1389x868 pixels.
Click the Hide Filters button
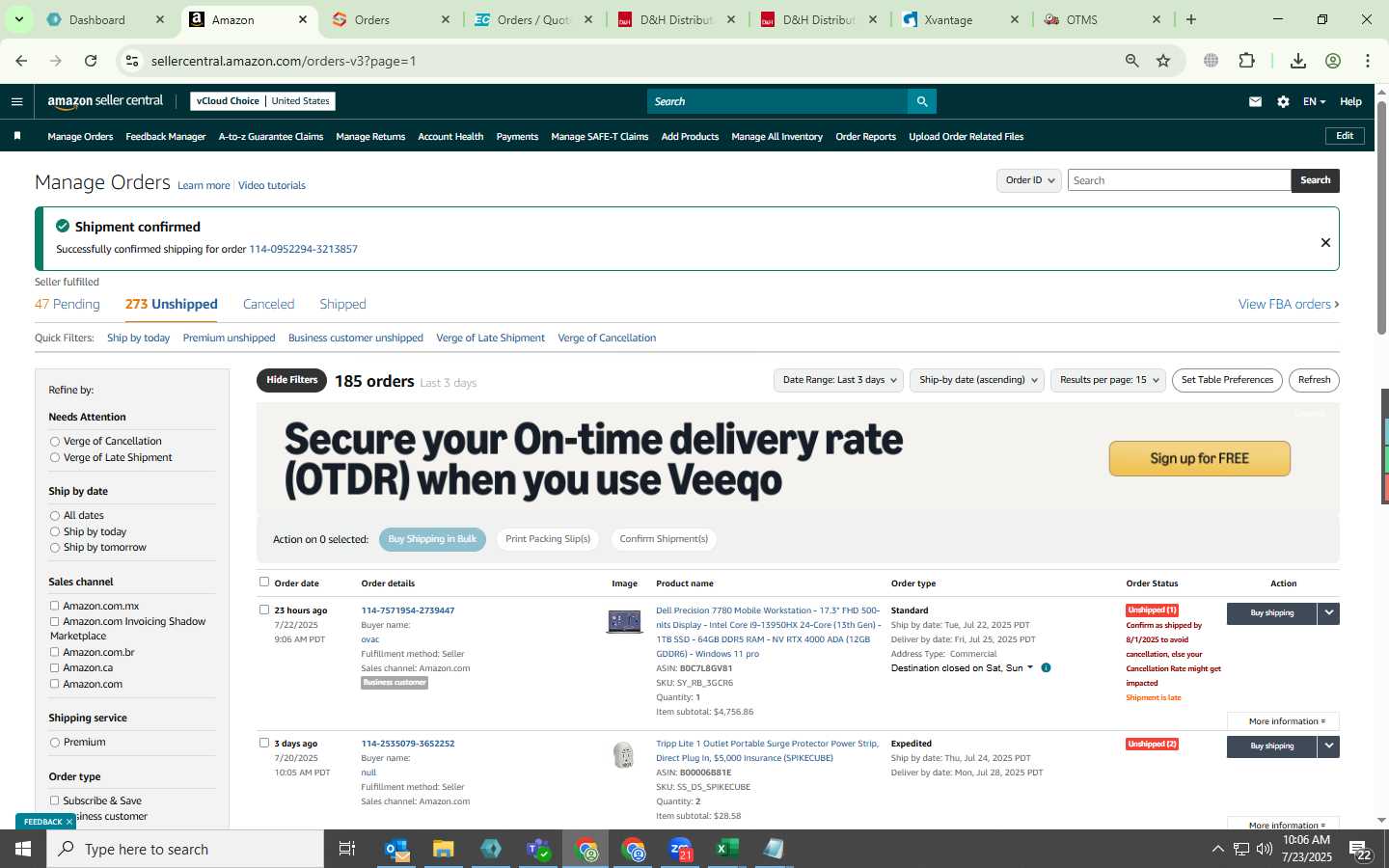pos(291,380)
